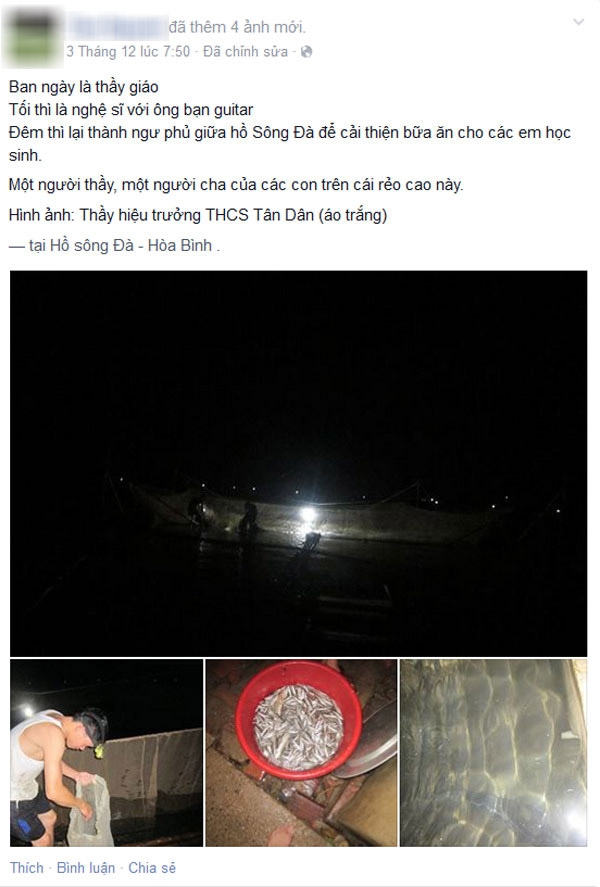Click the bright lamp in the night photo
The width and height of the screenshot is (600, 887).
click(308, 514)
